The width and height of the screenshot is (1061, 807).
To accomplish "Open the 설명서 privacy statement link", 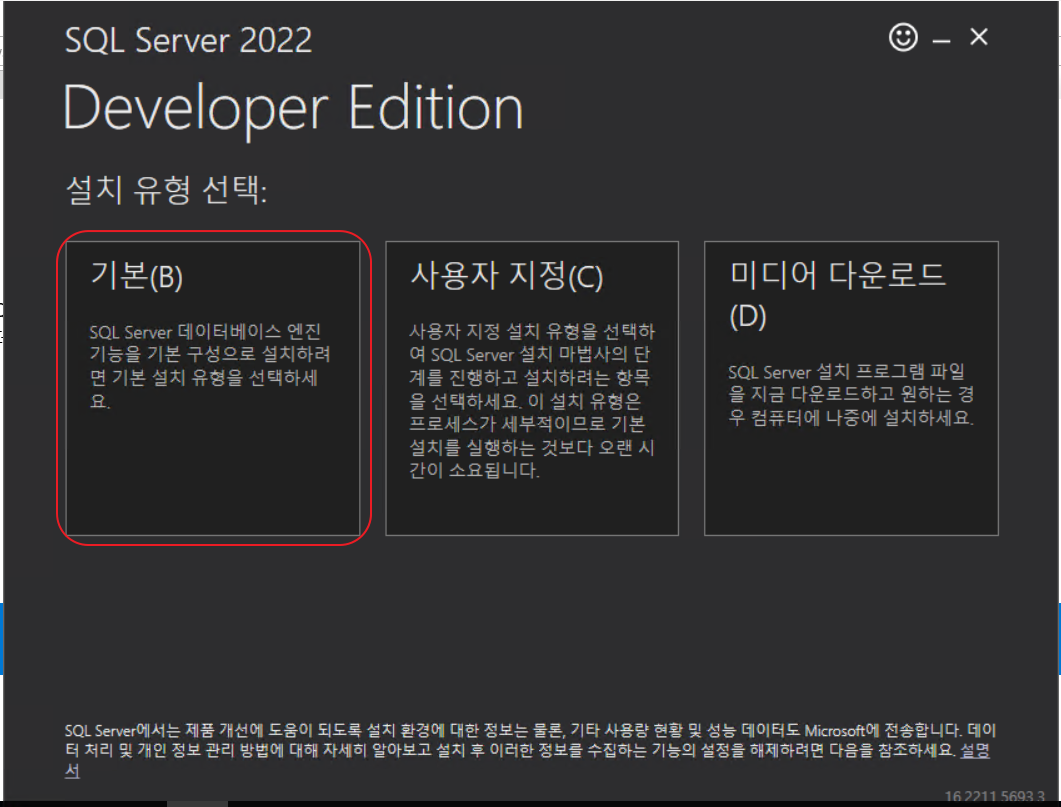I will click(x=974, y=750).
